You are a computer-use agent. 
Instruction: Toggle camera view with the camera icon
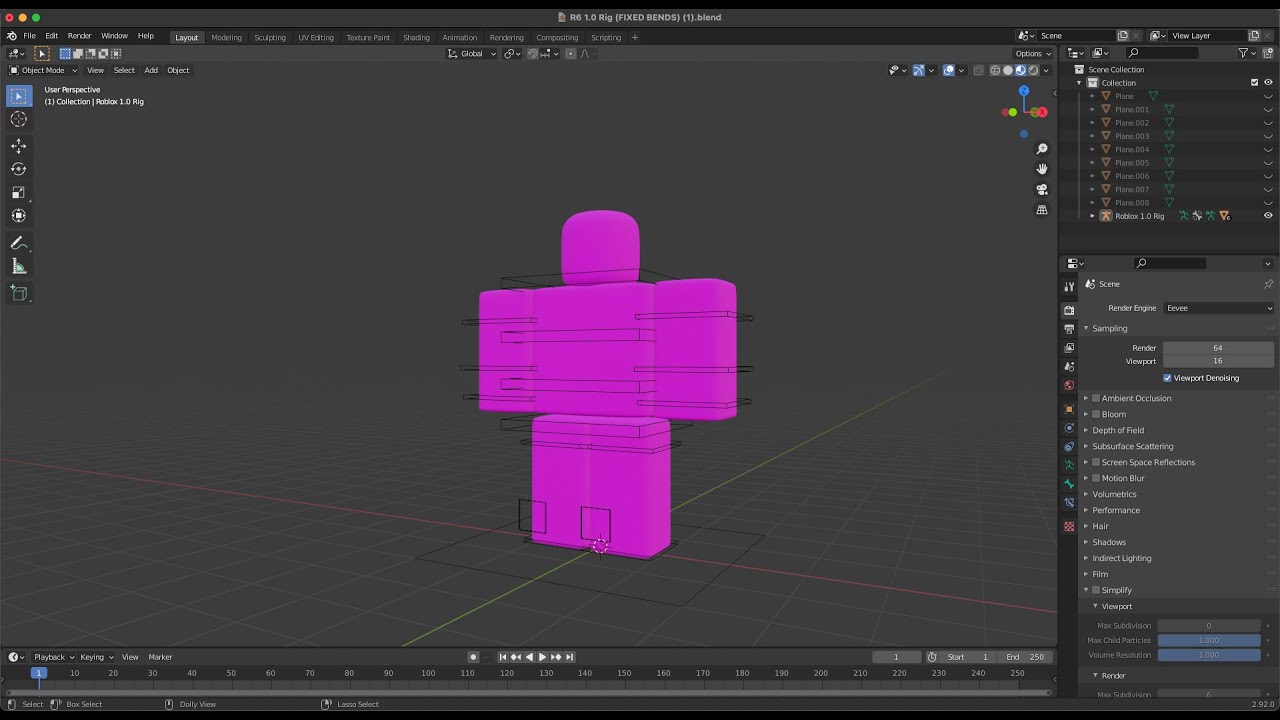tap(1041, 189)
